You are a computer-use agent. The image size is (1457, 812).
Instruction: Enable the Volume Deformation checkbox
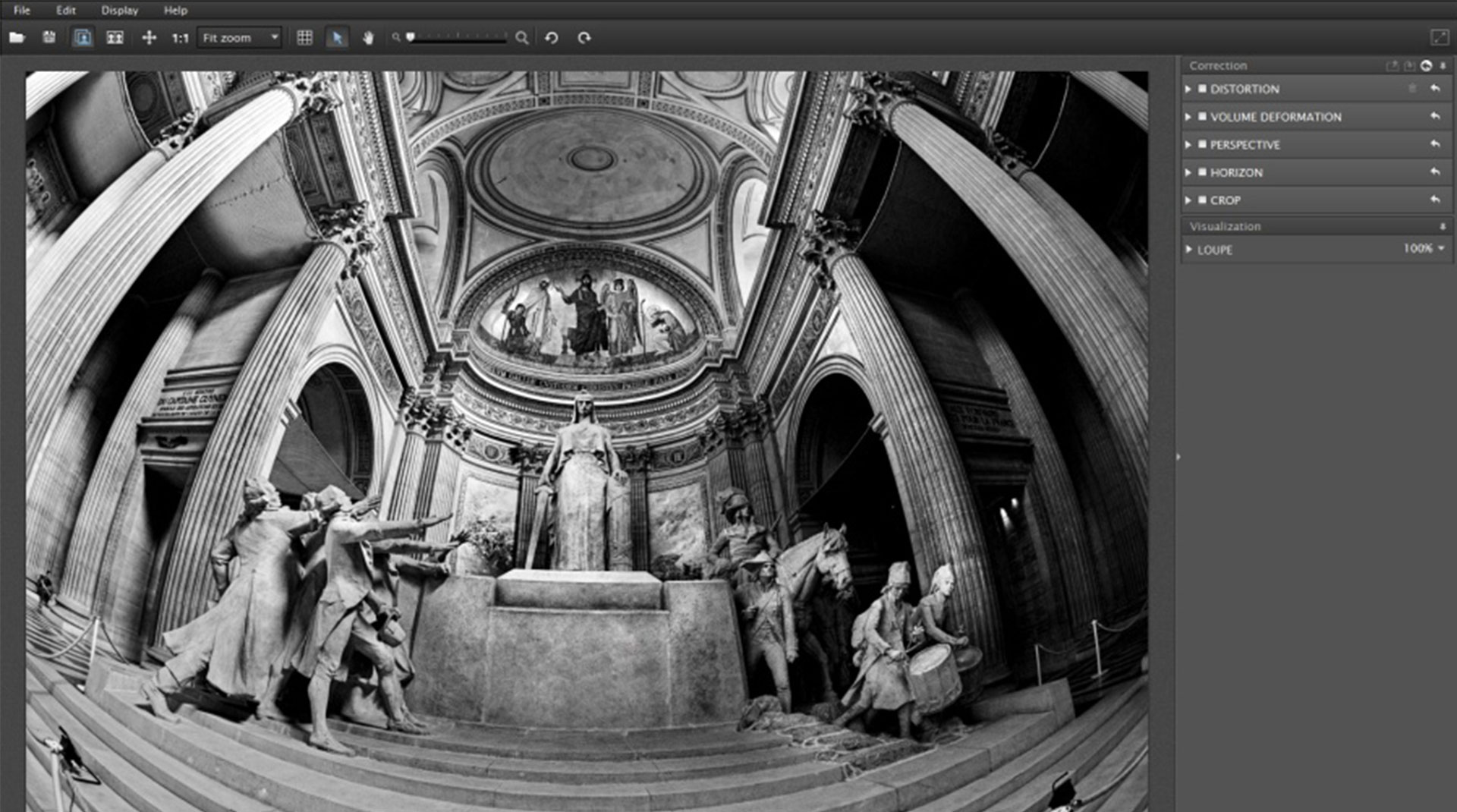(x=1202, y=117)
